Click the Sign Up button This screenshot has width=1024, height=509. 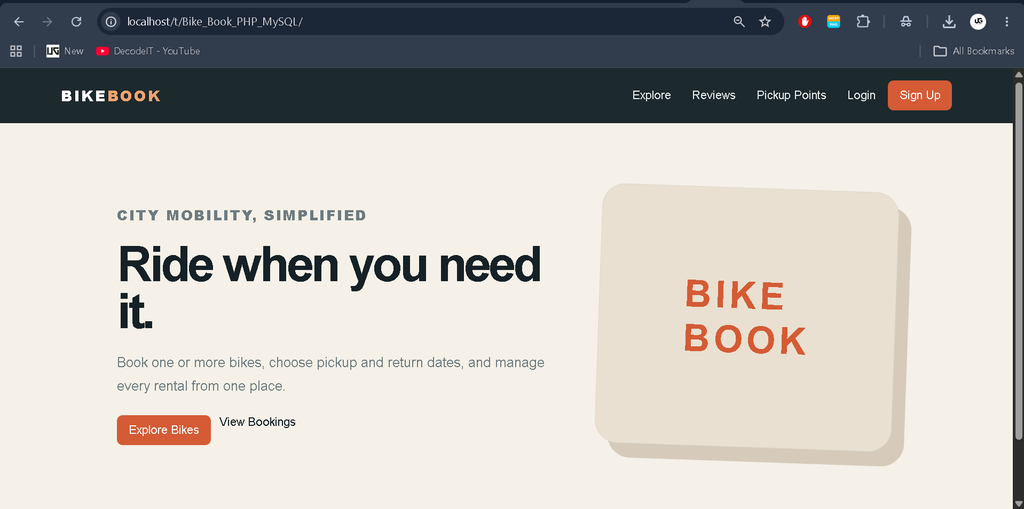pyautogui.click(x=920, y=95)
